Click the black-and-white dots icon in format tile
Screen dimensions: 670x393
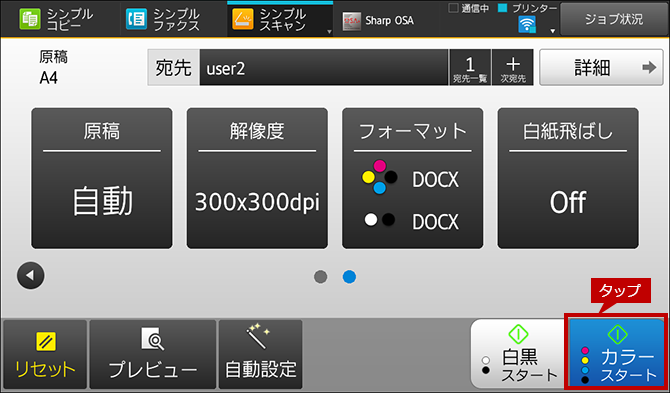pos(380,220)
